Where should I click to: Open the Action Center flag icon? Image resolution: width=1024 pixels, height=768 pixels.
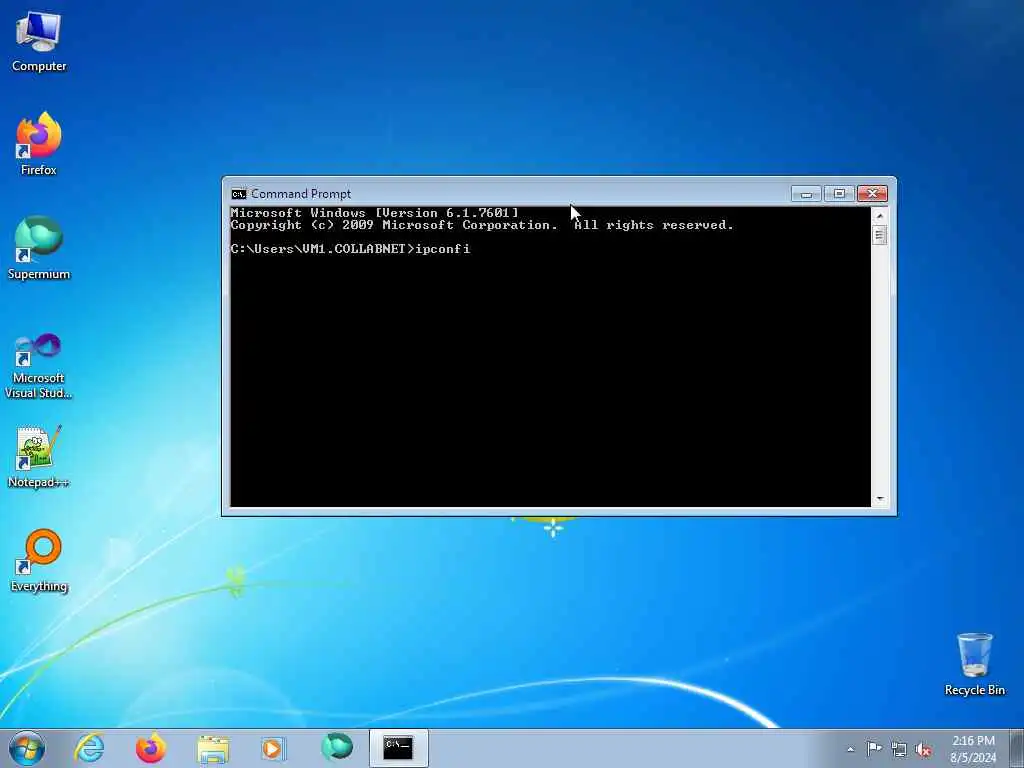[874, 749]
